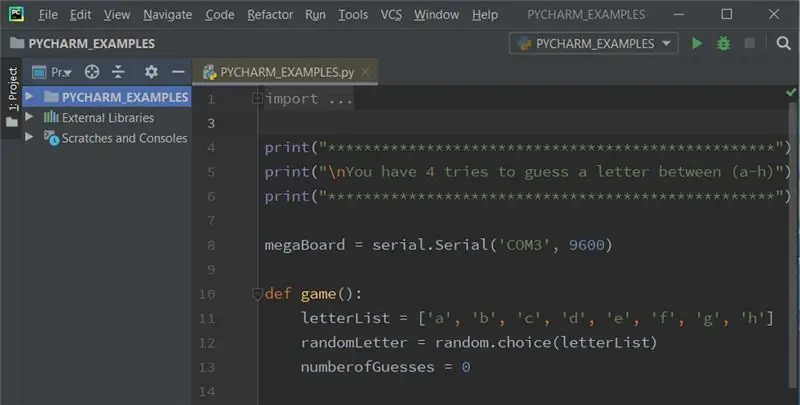
Task: Hide the Project panel with minus icon
Action: (x=178, y=72)
